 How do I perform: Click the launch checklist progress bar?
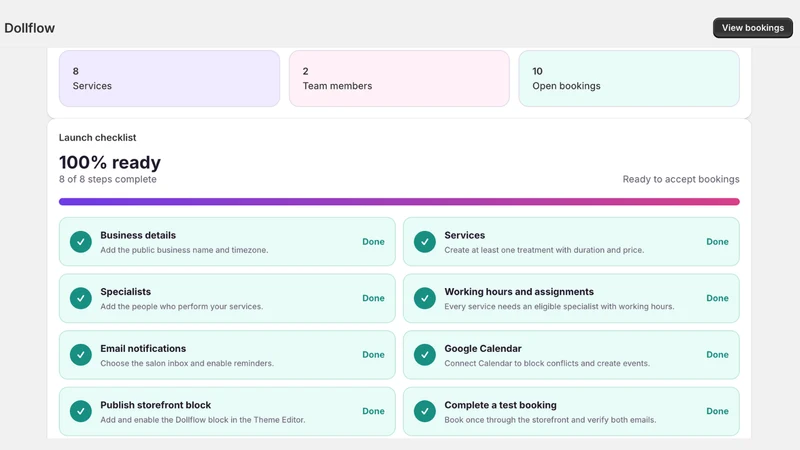coord(399,202)
